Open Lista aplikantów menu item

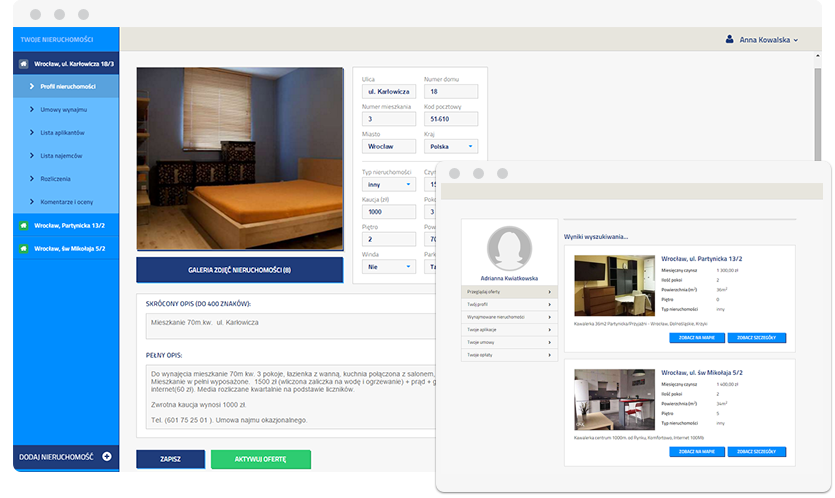[x=66, y=133]
